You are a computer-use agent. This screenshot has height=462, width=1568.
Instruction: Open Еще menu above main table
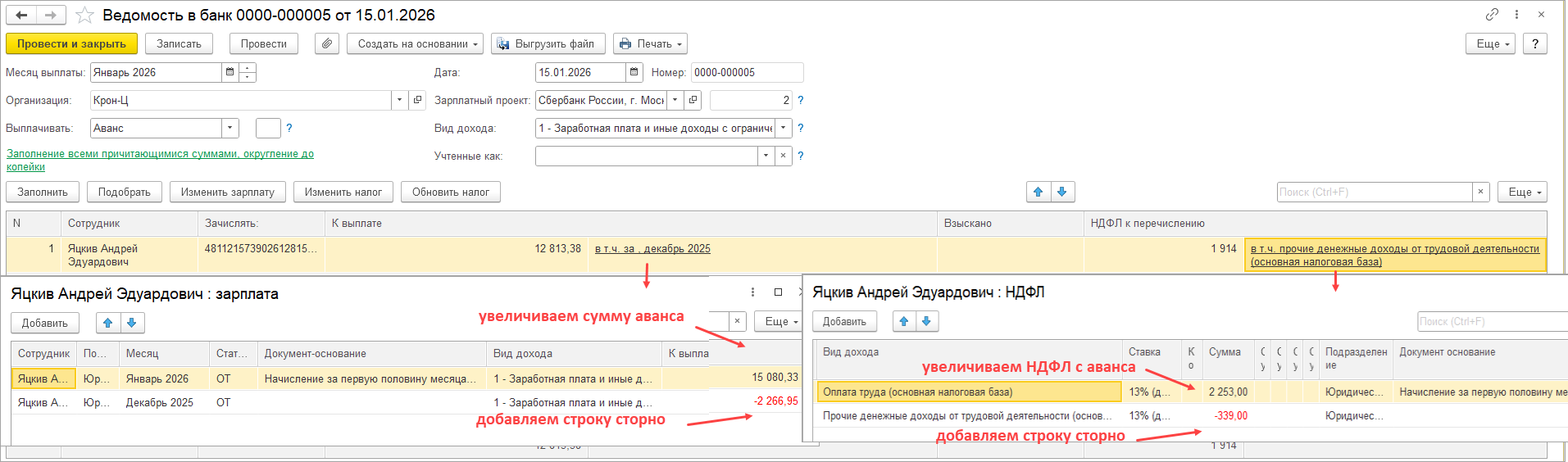[1523, 192]
